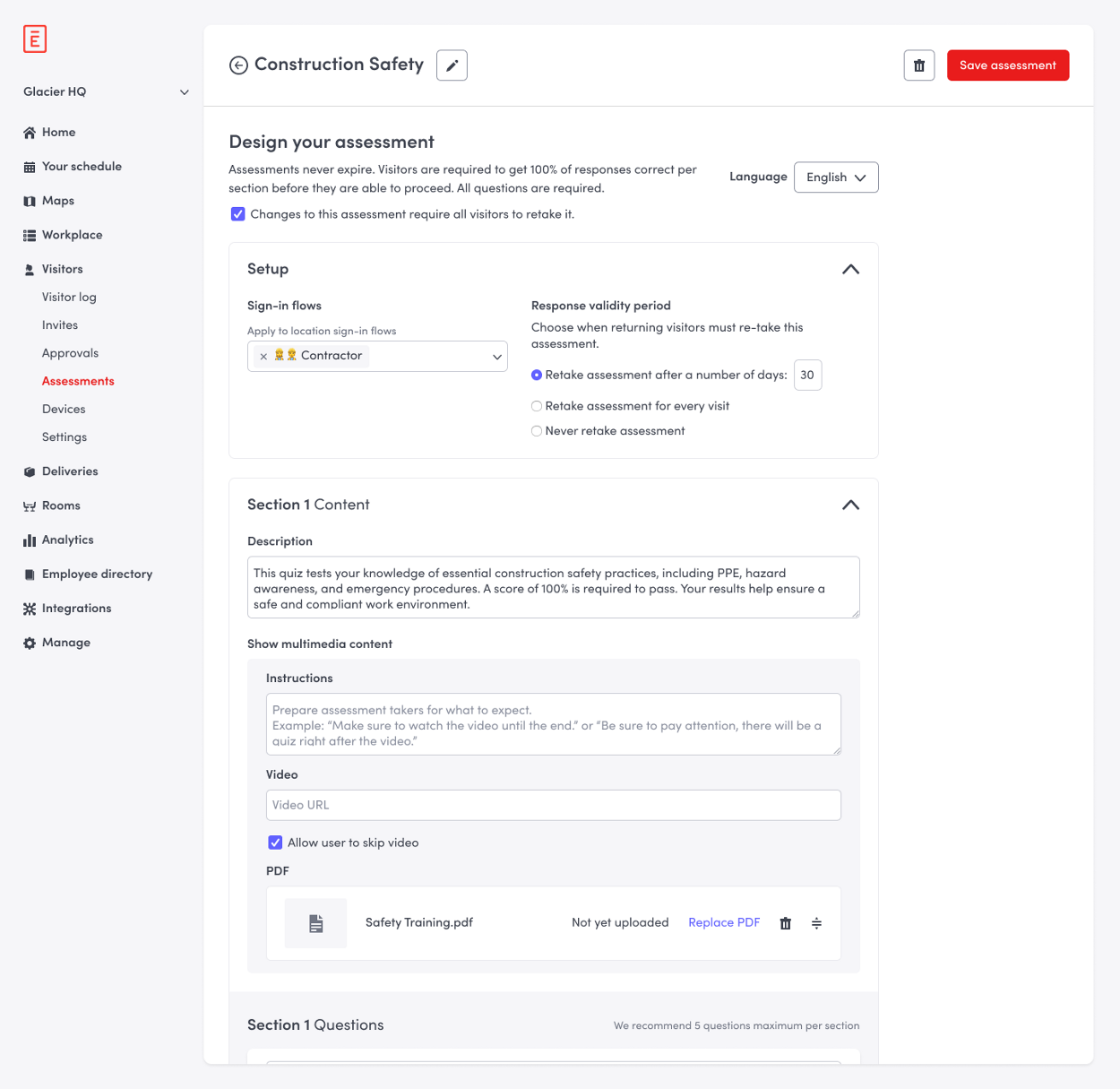Click the Description text area
The height and width of the screenshot is (1089, 1120).
pos(554,588)
